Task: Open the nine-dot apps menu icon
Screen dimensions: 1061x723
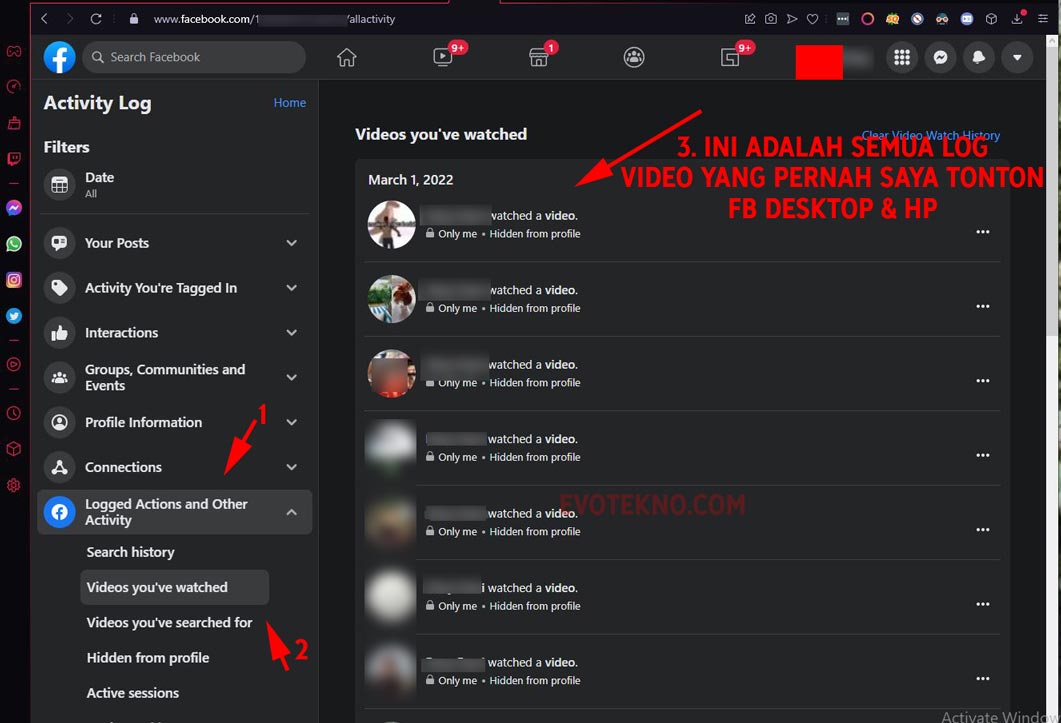Action: (902, 58)
